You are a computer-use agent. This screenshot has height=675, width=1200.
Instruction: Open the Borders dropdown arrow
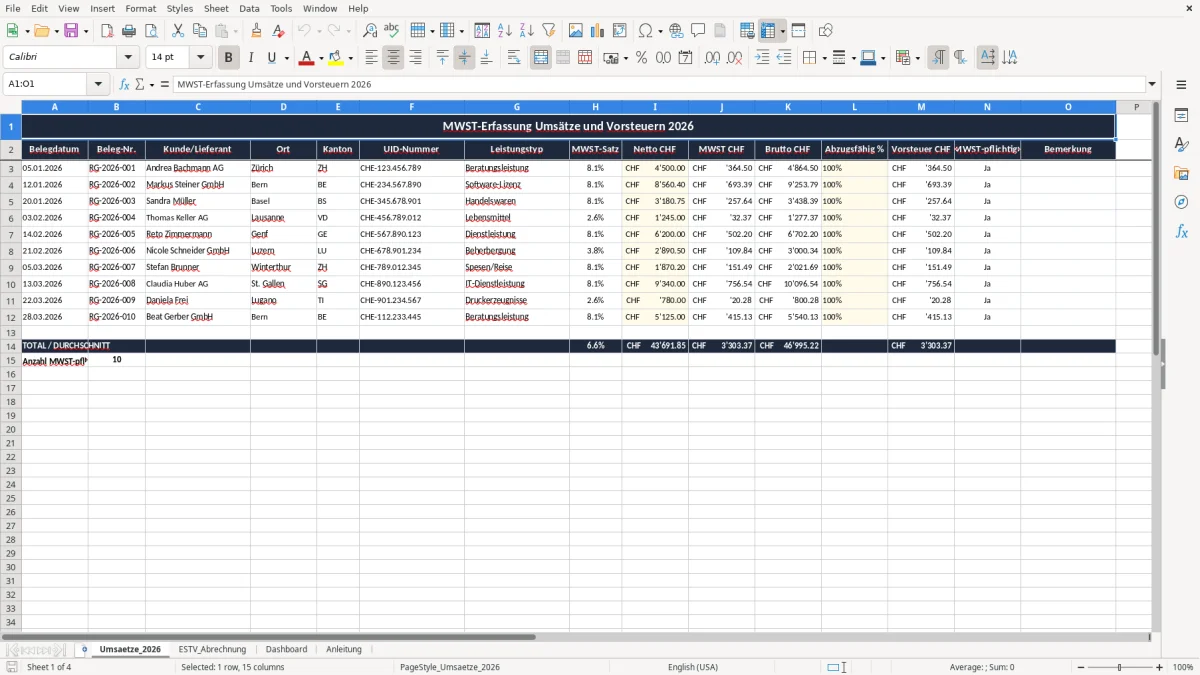(824, 58)
